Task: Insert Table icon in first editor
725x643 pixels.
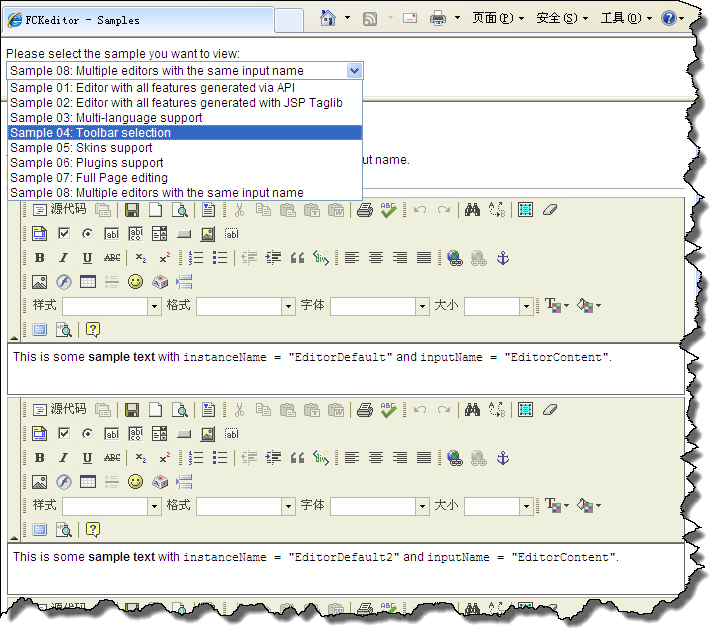Action: tap(88, 282)
